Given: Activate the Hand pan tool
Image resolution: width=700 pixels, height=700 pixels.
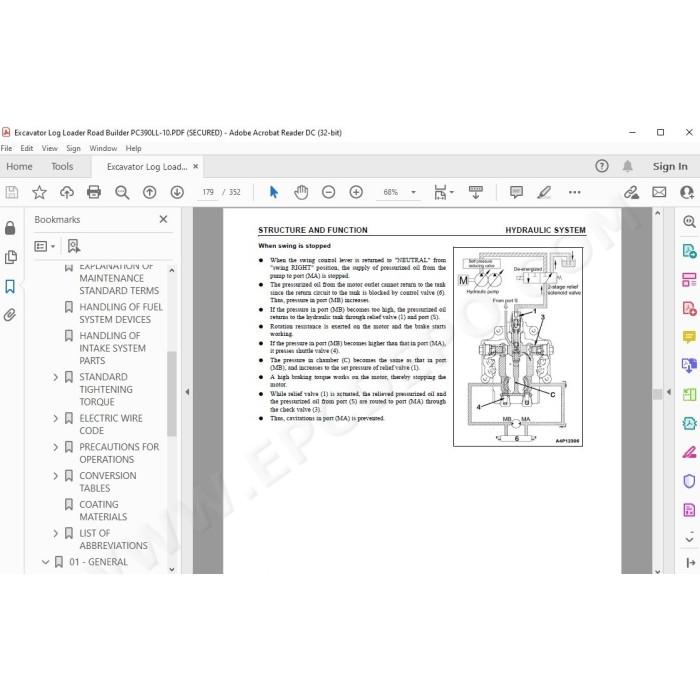Looking at the screenshot, I should click(301, 192).
